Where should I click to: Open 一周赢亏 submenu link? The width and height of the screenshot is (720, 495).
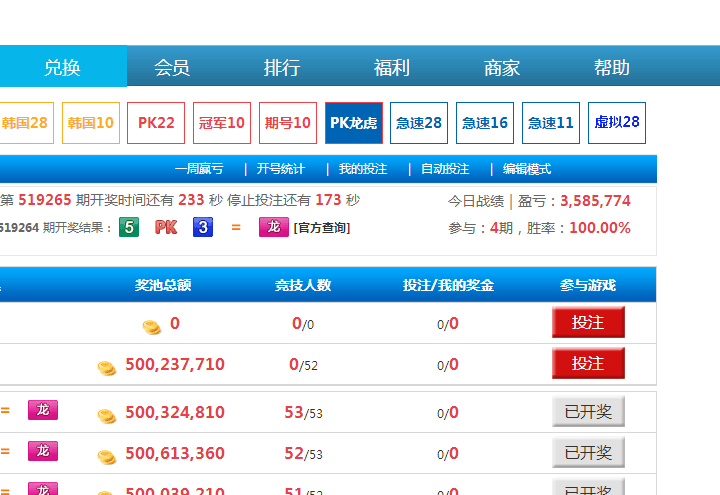click(x=199, y=169)
